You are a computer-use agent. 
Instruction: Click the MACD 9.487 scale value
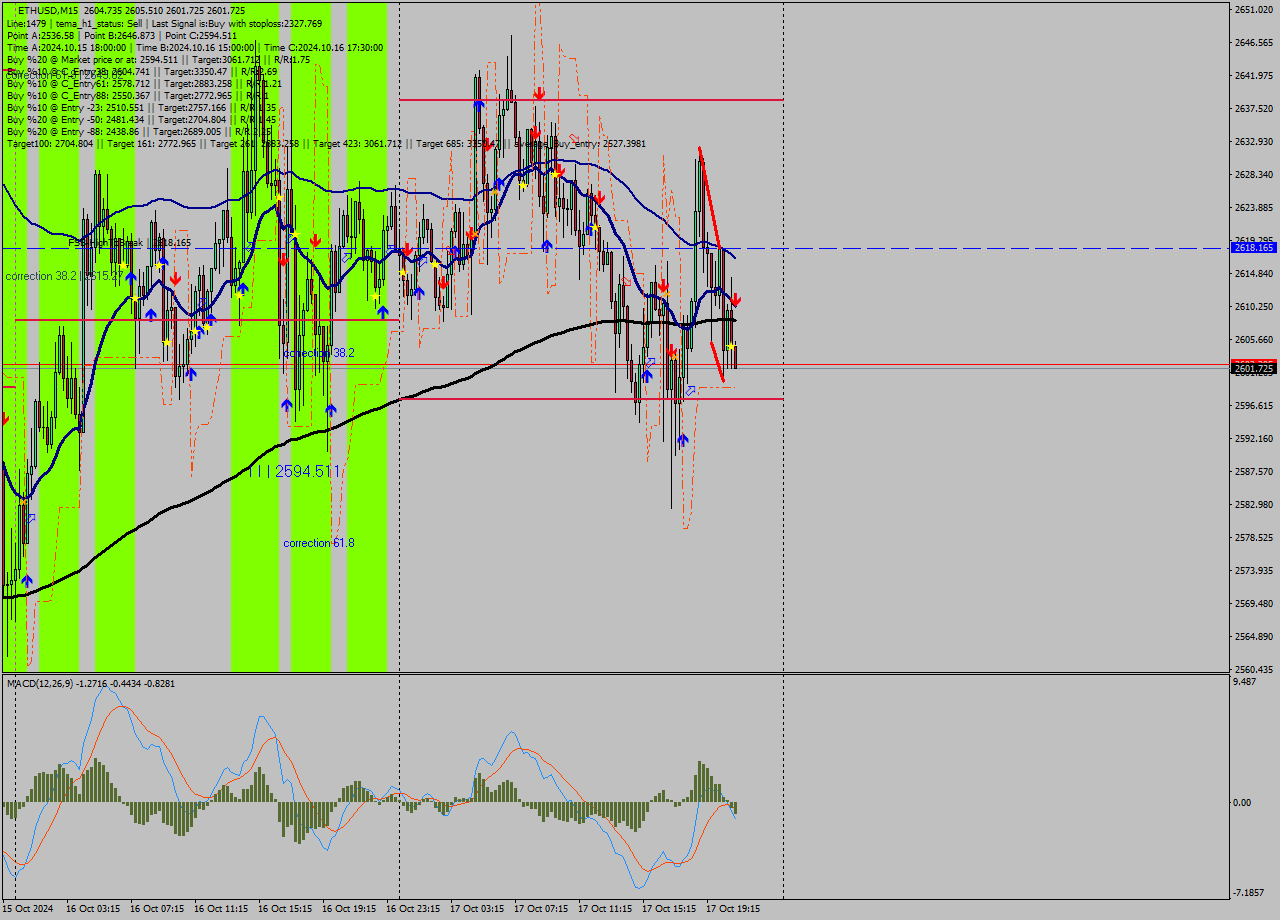click(x=1245, y=682)
